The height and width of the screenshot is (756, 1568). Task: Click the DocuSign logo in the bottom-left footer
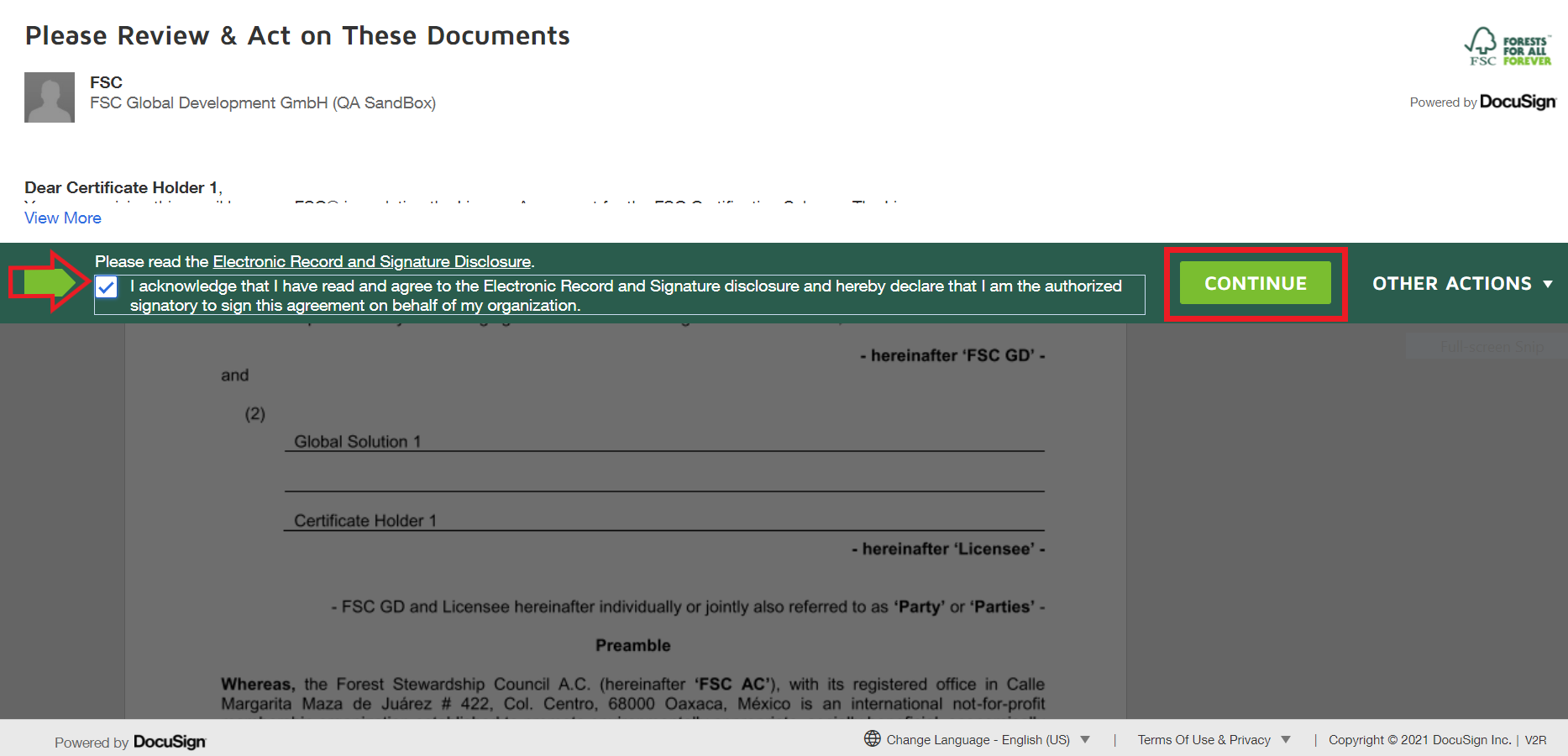coord(169,742)
